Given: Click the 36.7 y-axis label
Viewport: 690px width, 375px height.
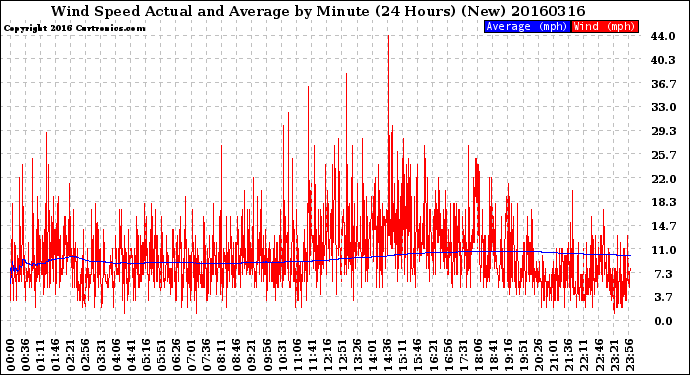Looking at the screenshot, I should [x=663, y=84].
